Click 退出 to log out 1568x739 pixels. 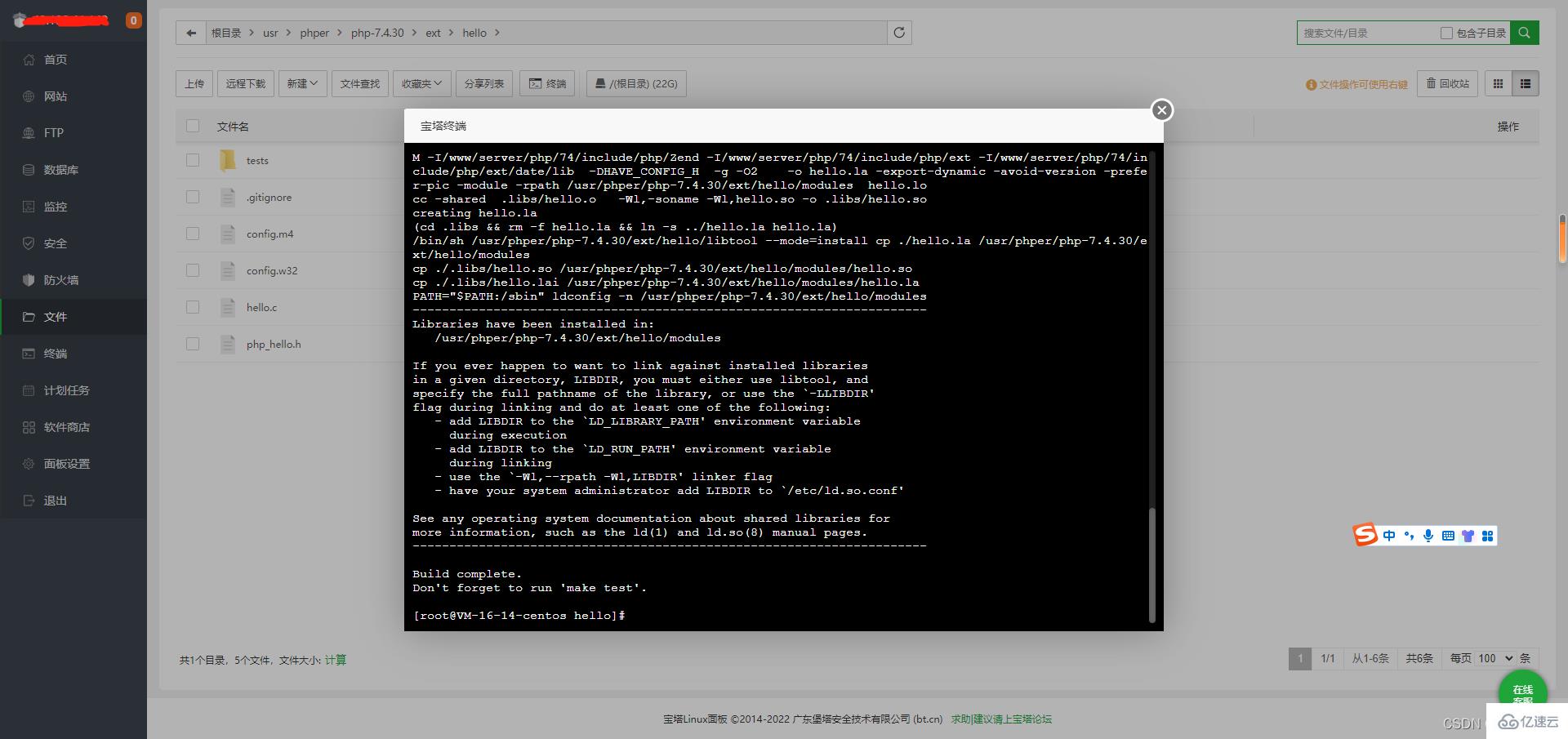[56, 501]
